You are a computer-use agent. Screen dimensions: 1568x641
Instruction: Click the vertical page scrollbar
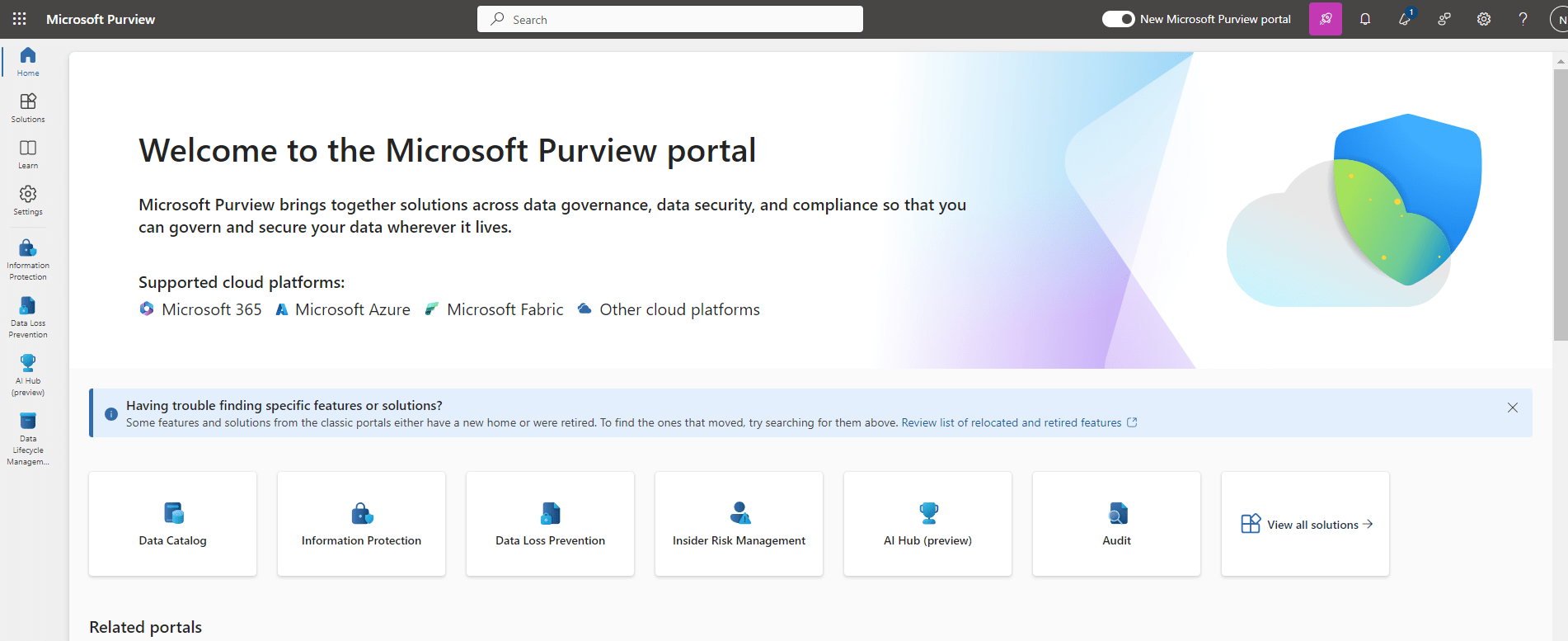1560,206
